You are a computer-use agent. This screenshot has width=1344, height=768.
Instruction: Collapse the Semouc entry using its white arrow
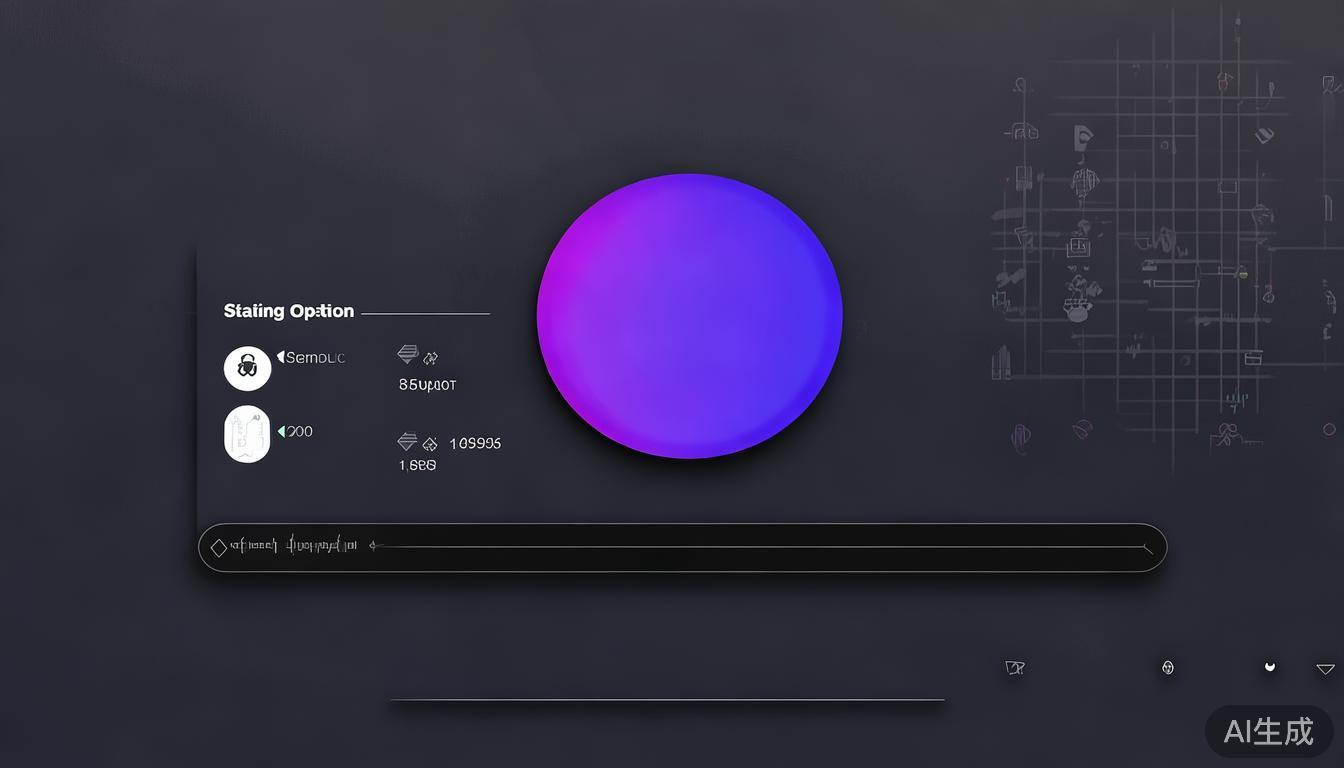[280, 357]
